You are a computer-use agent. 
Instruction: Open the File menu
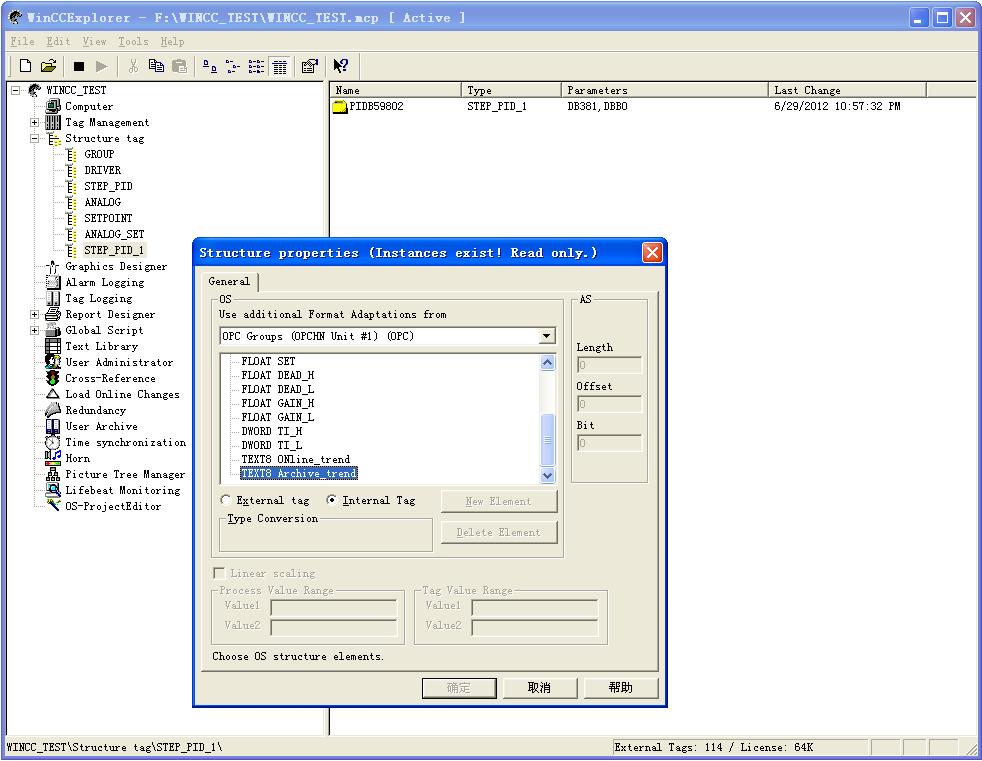(22, 41)
